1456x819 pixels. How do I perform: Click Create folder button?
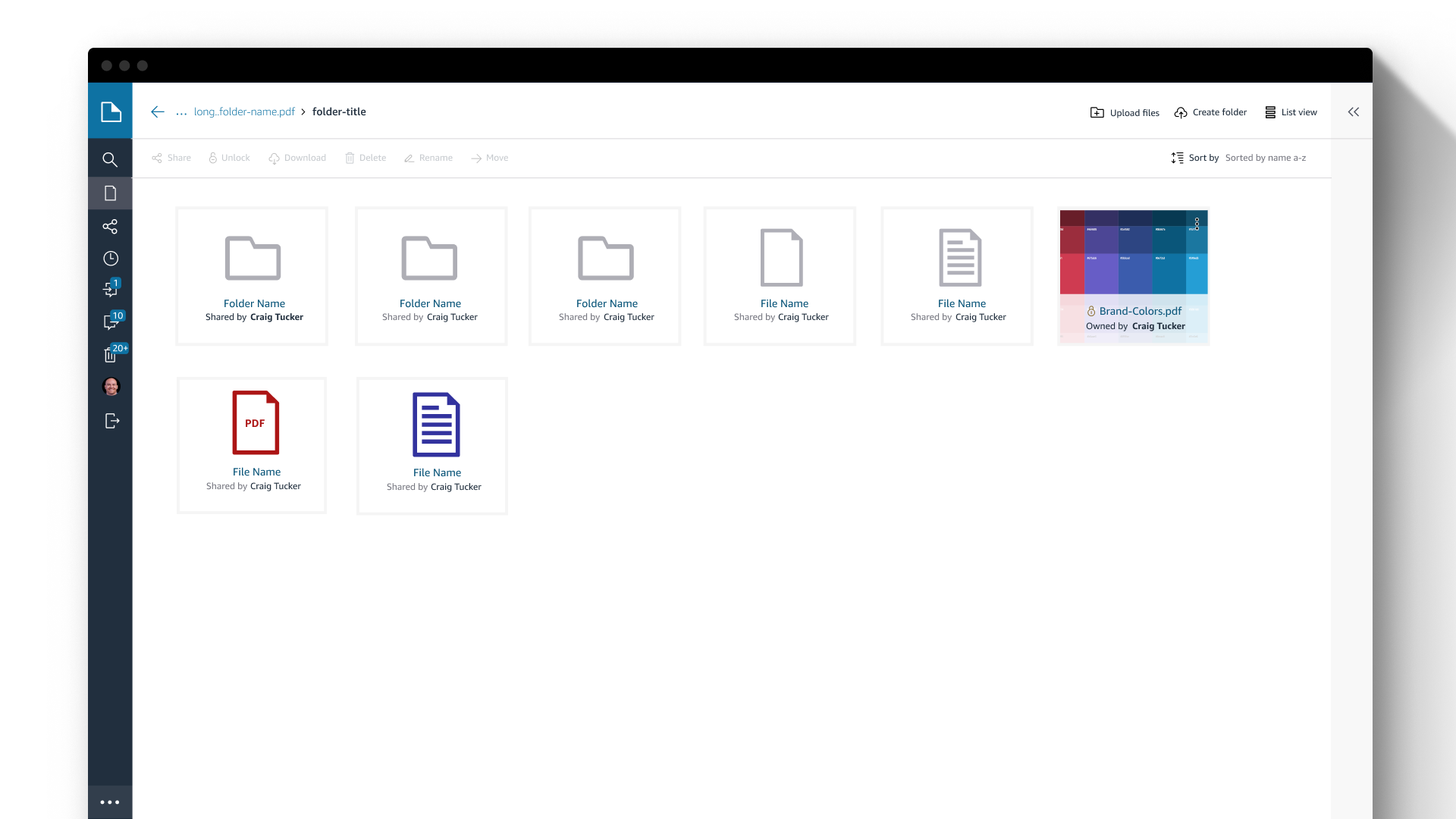1210,112
